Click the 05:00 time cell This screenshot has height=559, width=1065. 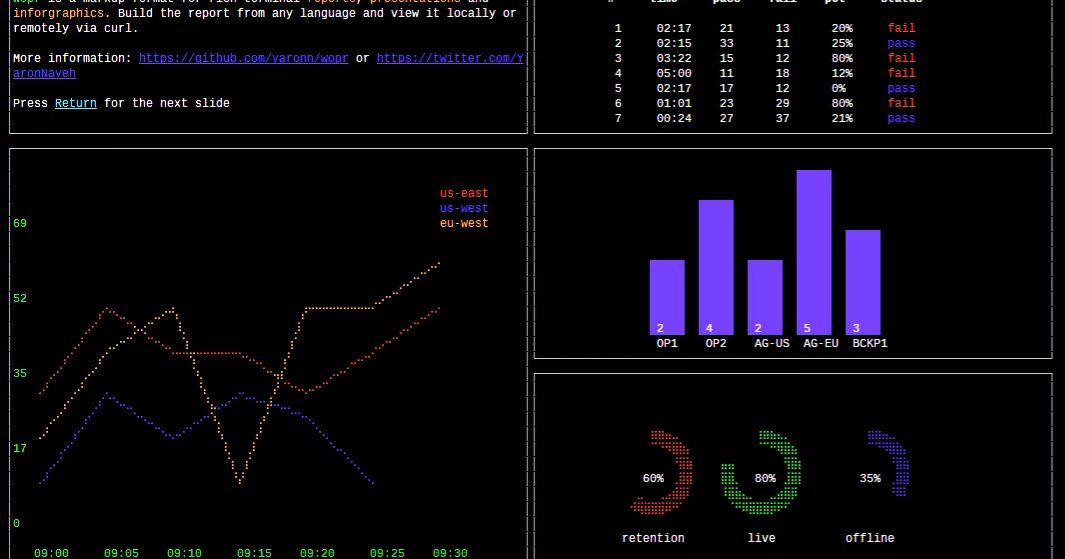click(674, 73)
